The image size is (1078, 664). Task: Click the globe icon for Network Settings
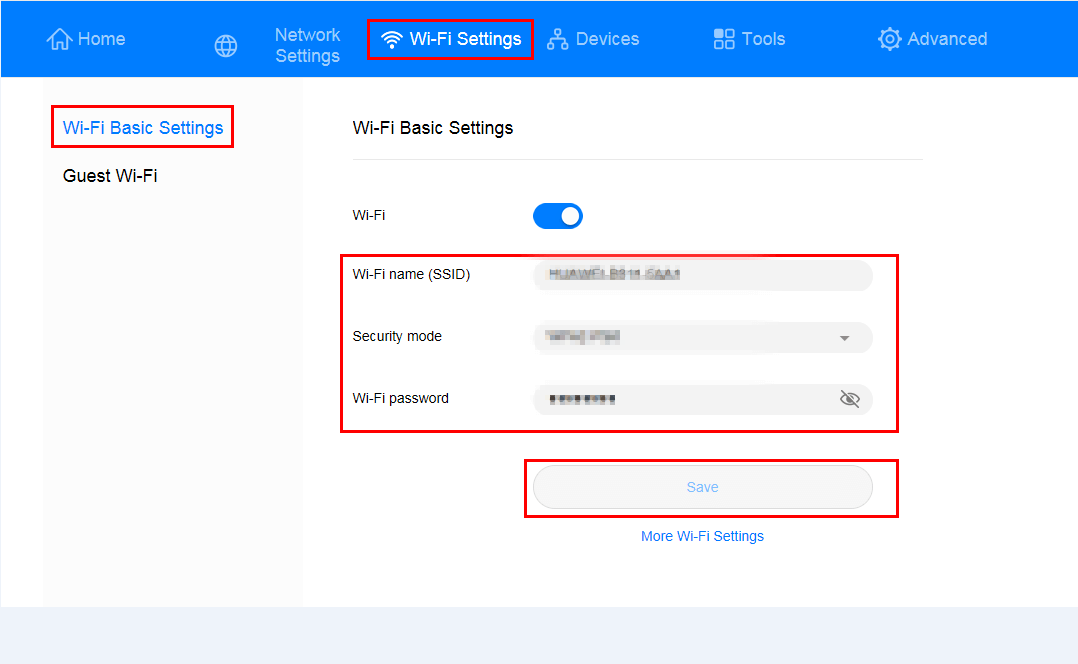pyautogui.click(x=226, y=46)
